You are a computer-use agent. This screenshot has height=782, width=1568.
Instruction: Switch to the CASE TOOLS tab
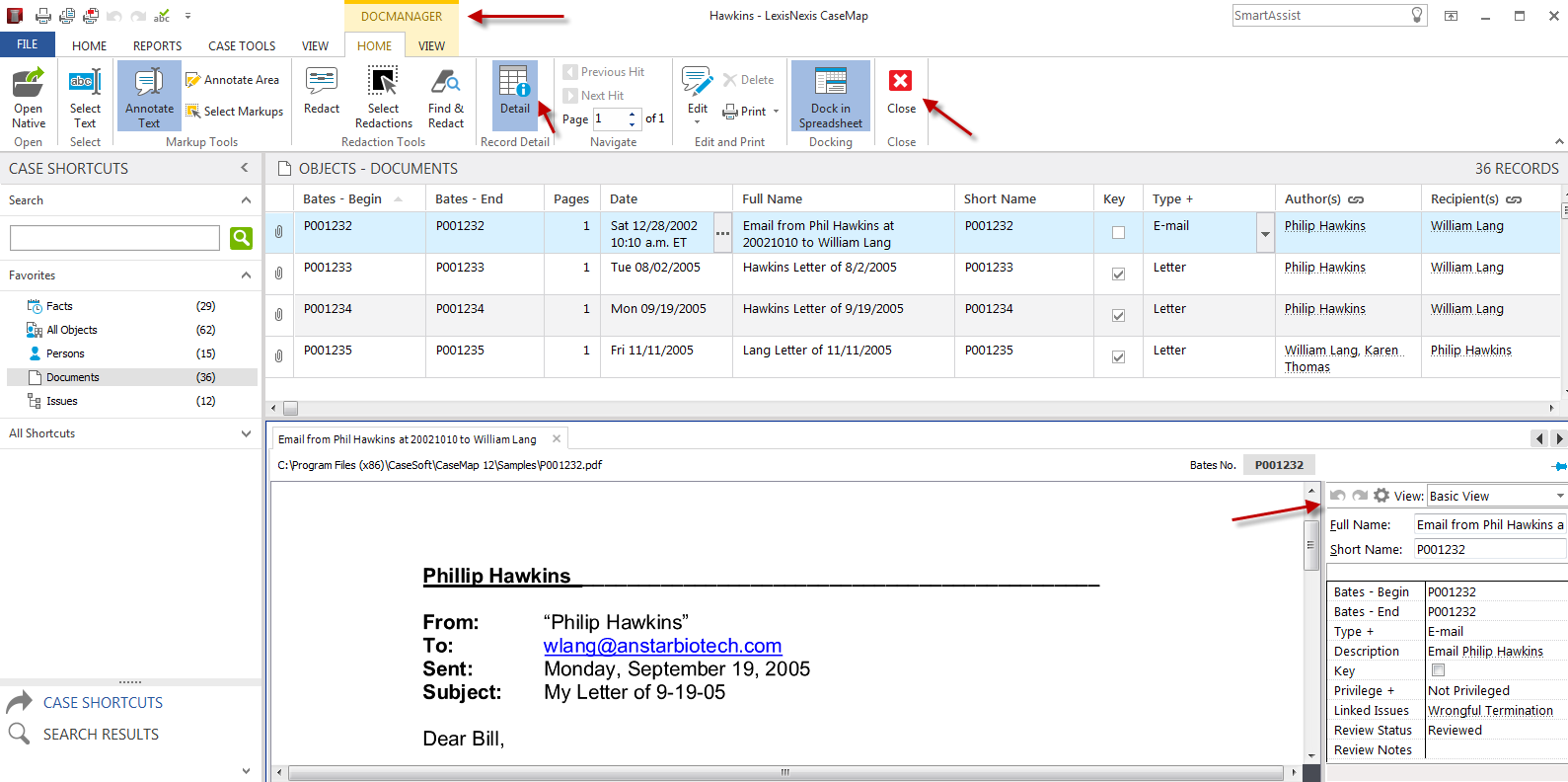click(242, 45)
